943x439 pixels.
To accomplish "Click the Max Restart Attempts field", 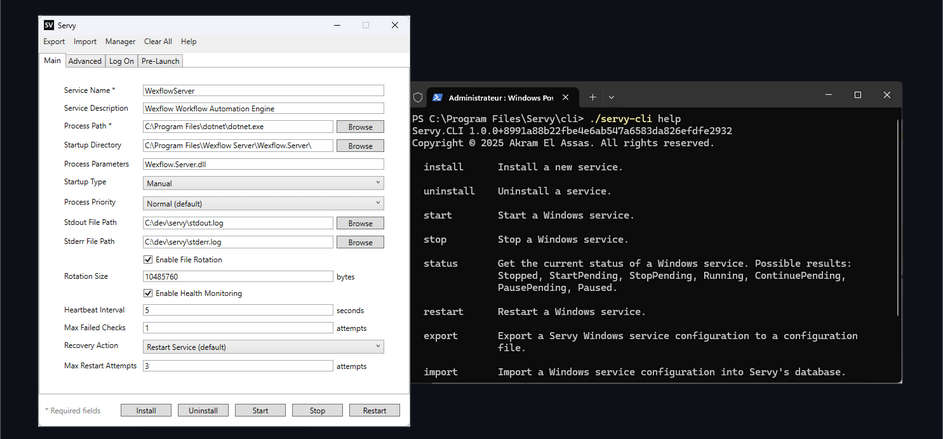I will pyautogui.click(x=238, y=366).
